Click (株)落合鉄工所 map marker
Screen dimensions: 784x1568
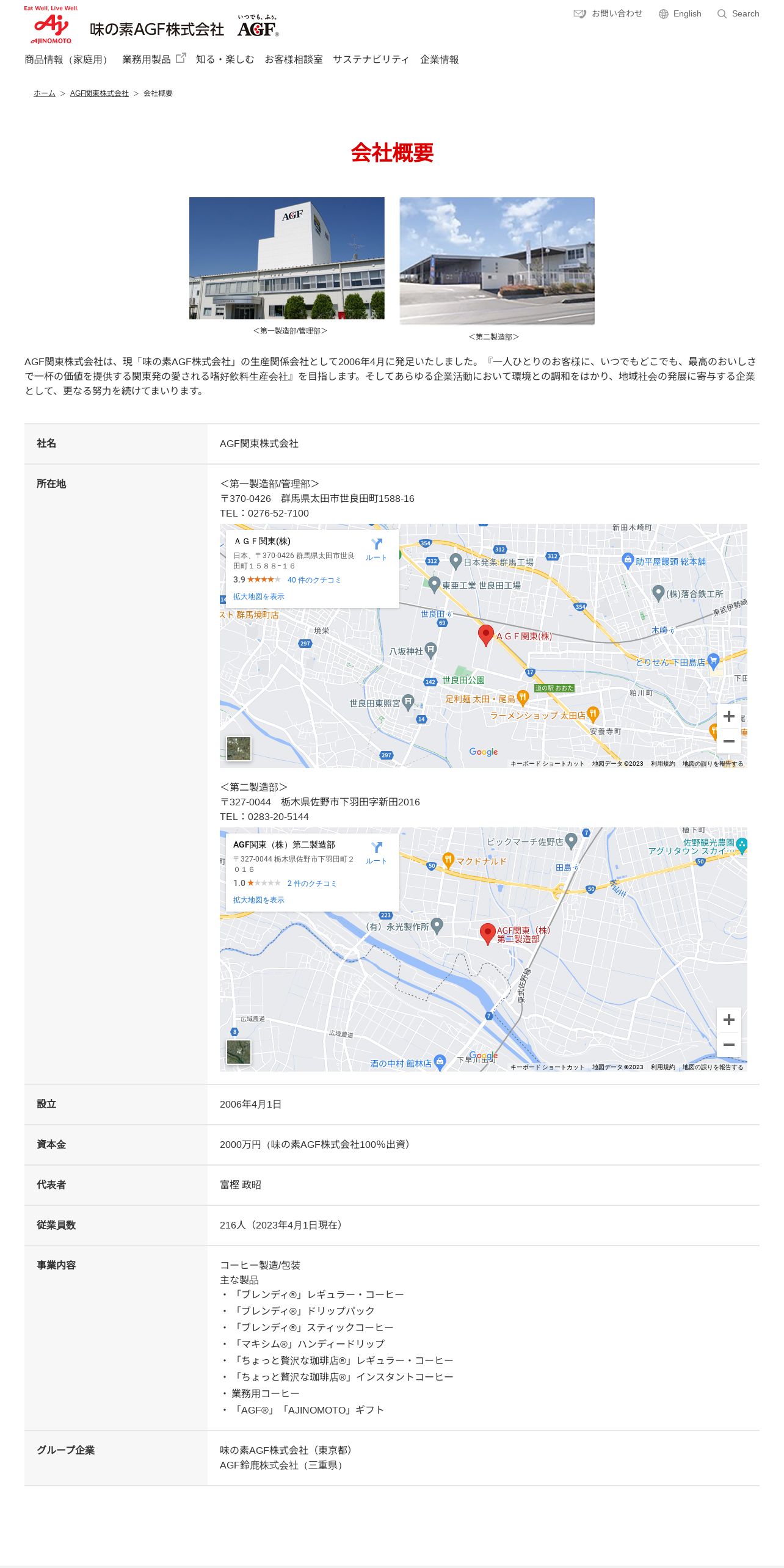(x=658, y=592)
